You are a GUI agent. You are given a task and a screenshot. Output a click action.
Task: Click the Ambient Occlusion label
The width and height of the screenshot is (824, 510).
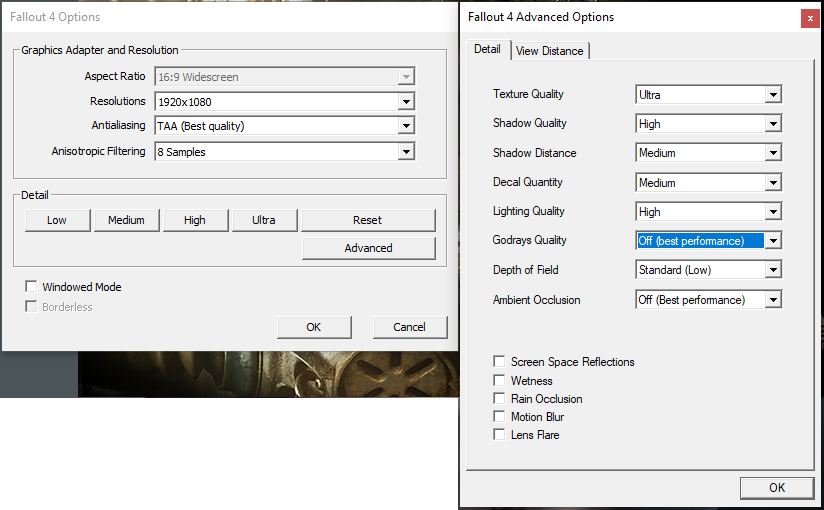537,300
